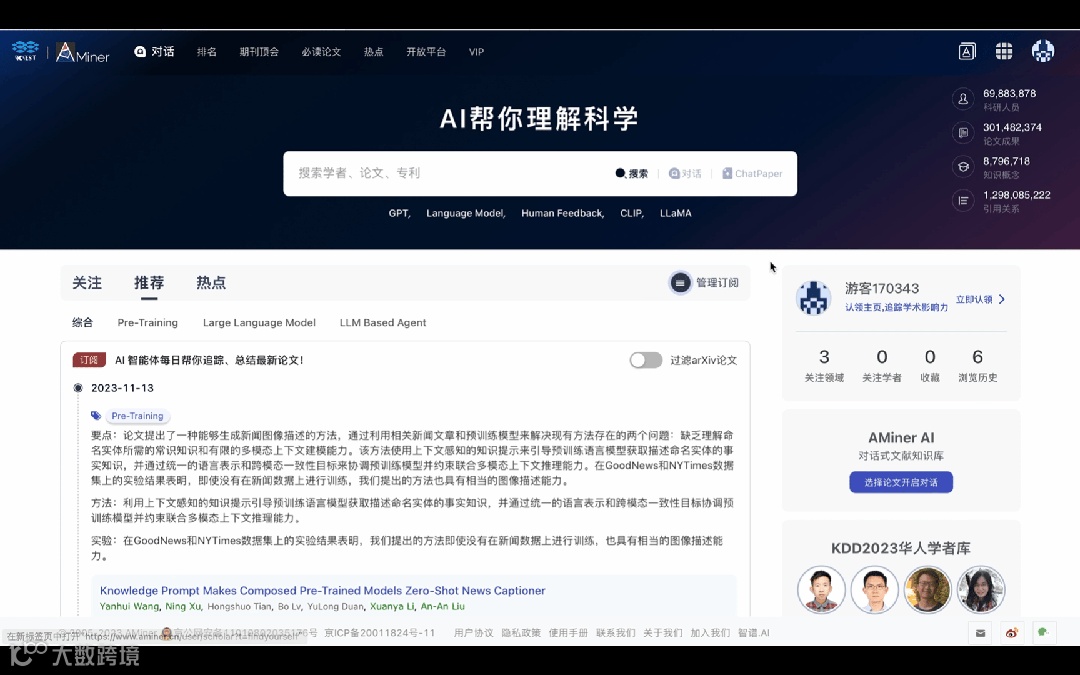Screen dimensions: 1080x675
Task: Open 收藏 count
Action: (930, 366)
